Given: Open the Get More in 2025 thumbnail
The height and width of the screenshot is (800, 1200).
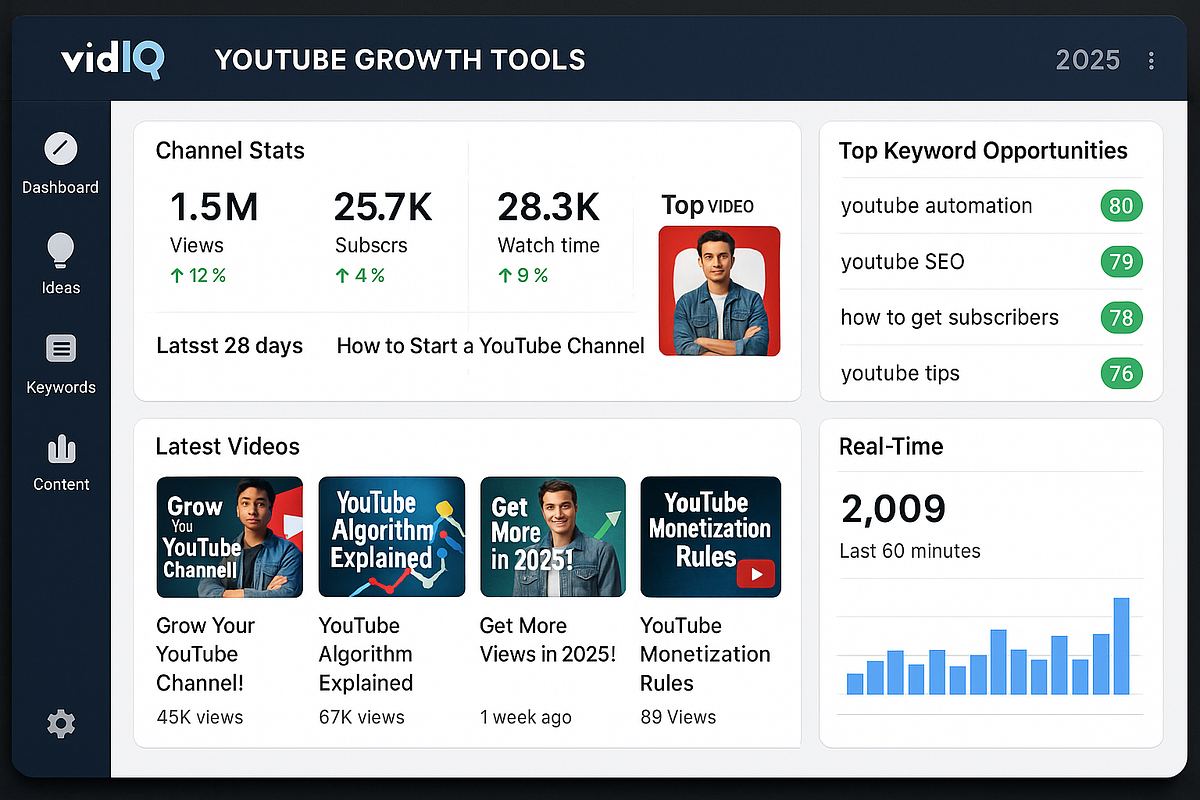Looking at the screenshot, I should click(x=553, y=537).
